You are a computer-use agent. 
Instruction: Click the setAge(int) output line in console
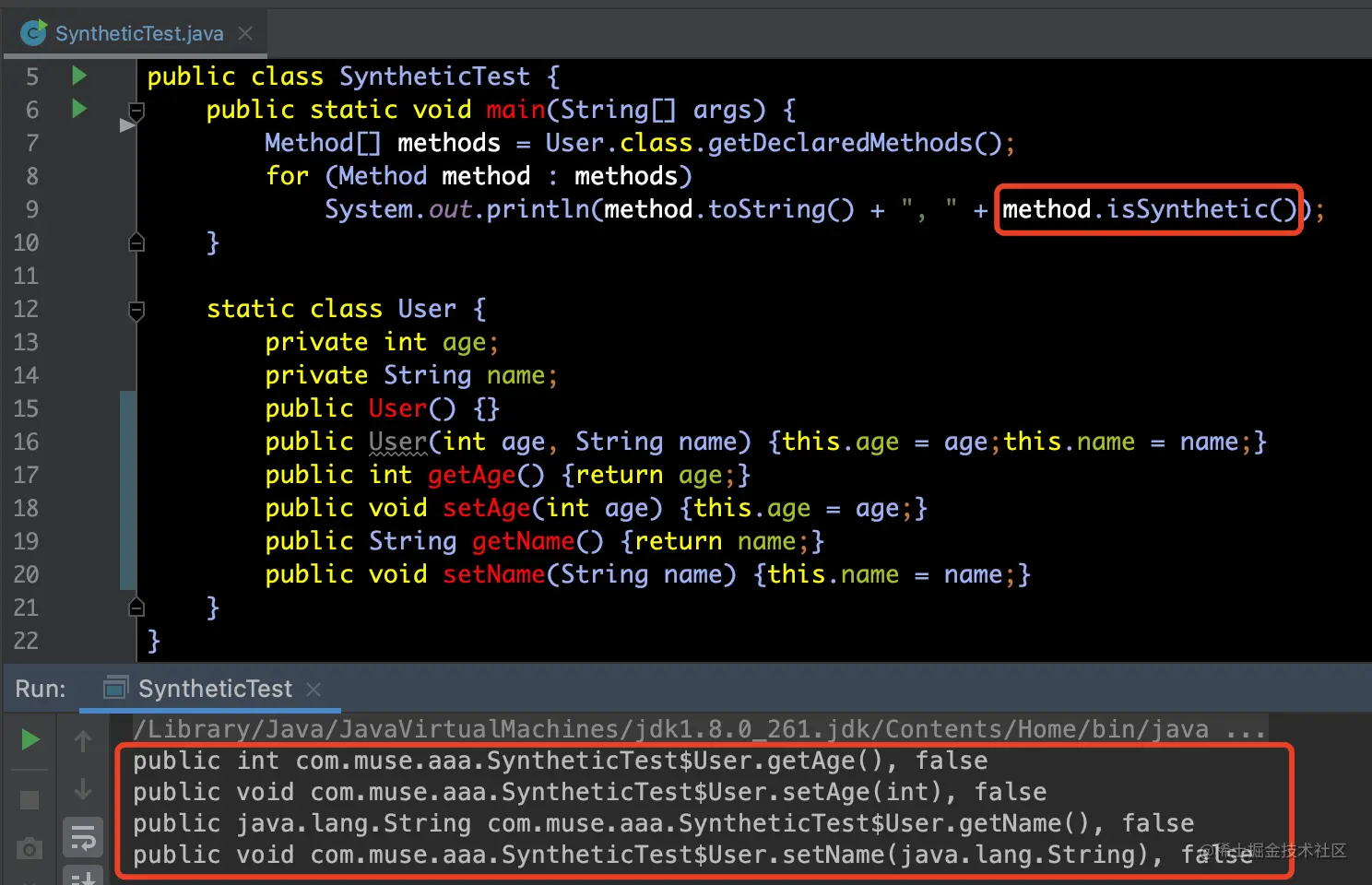click(589, 792)
